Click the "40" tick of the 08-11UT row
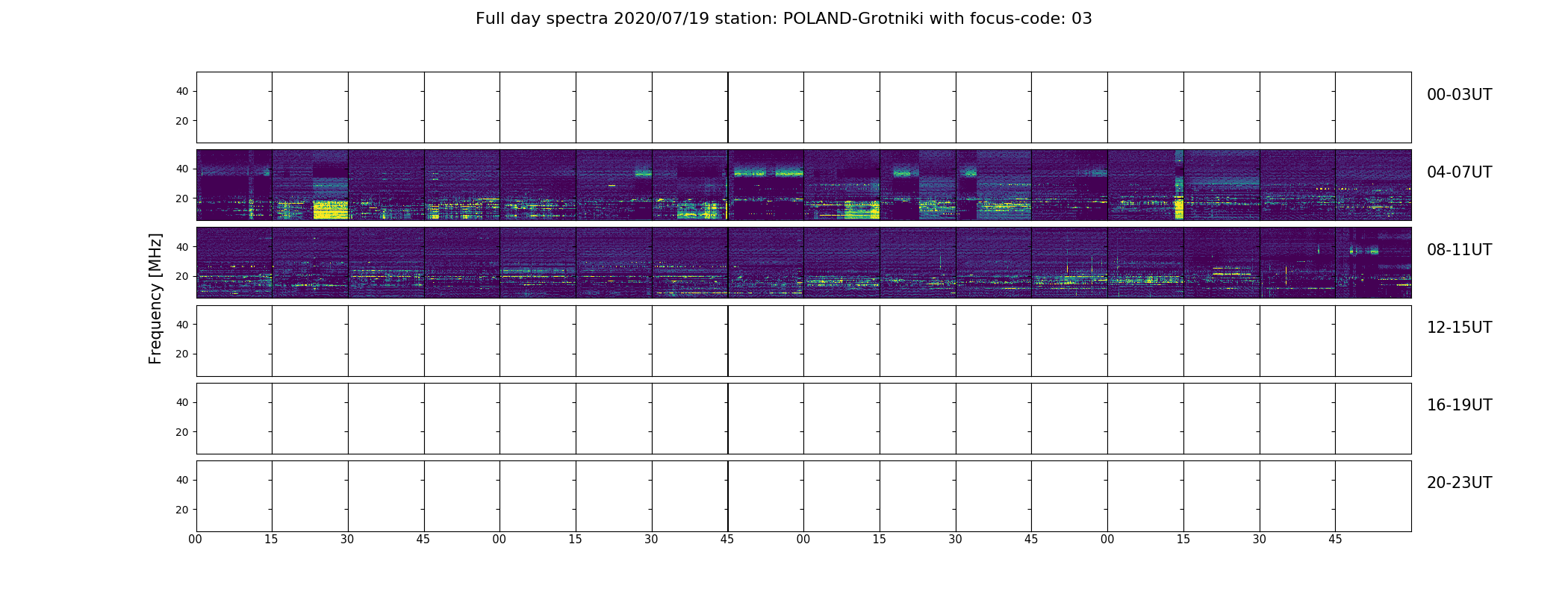The height and width of the screenshot is (597, 1568). (x=181, y=246)
